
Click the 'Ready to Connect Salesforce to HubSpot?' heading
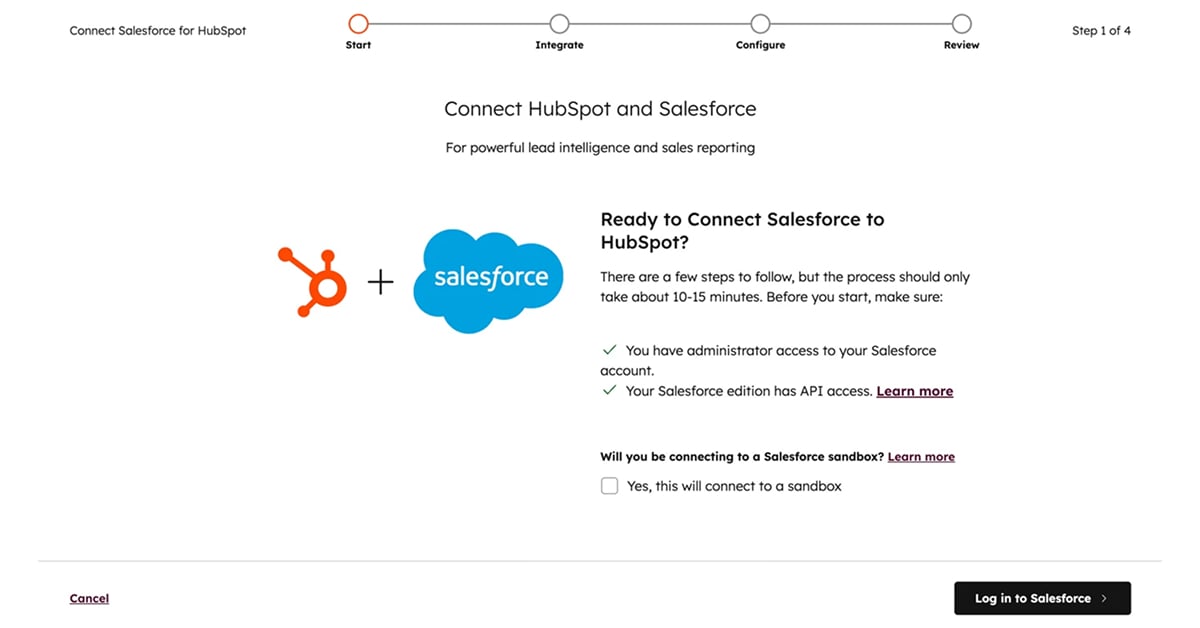(x=742, y=230)
